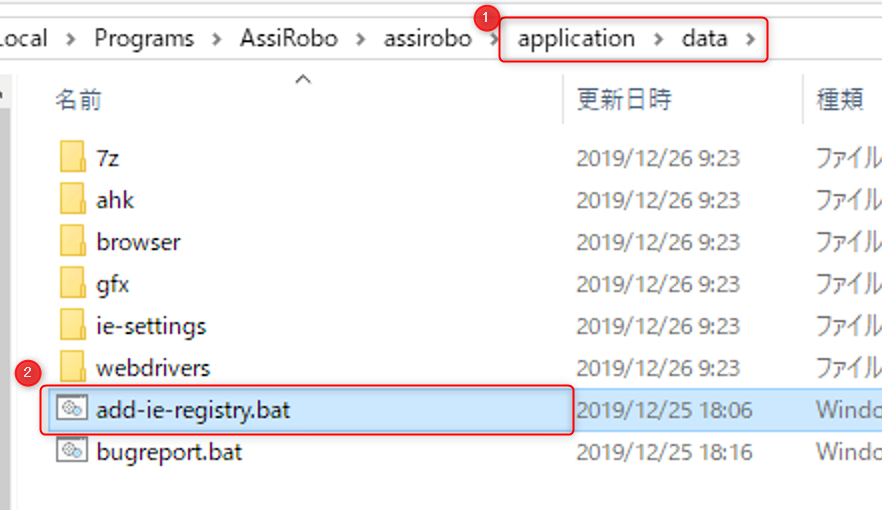Select the 7z folder icon

click(73, 156)
